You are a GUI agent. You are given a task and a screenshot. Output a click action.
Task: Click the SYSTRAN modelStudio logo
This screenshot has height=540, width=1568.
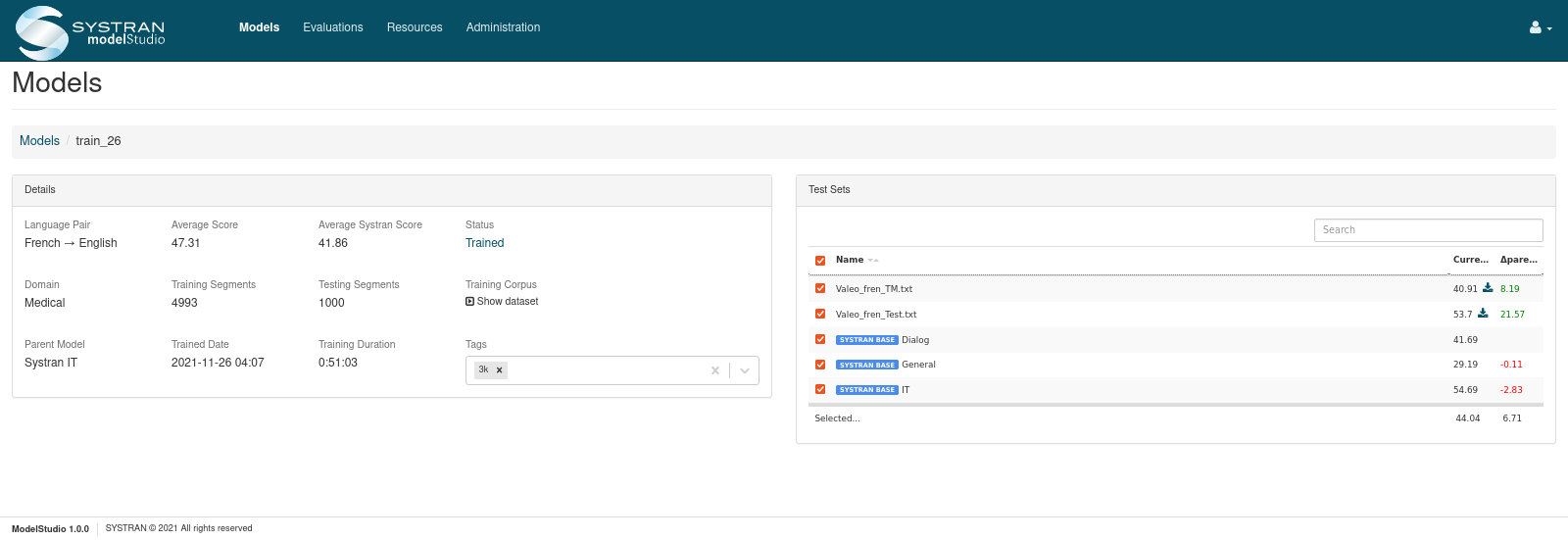coord(90,32)
